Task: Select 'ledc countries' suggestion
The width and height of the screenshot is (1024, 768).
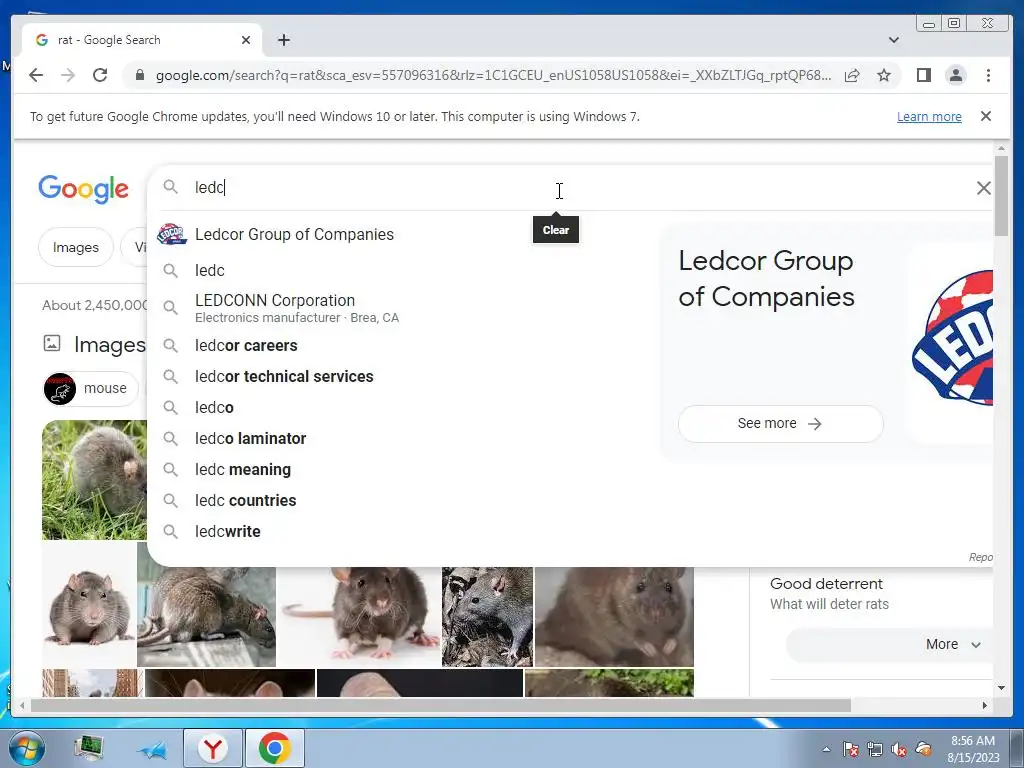Action: coord(402,500)
